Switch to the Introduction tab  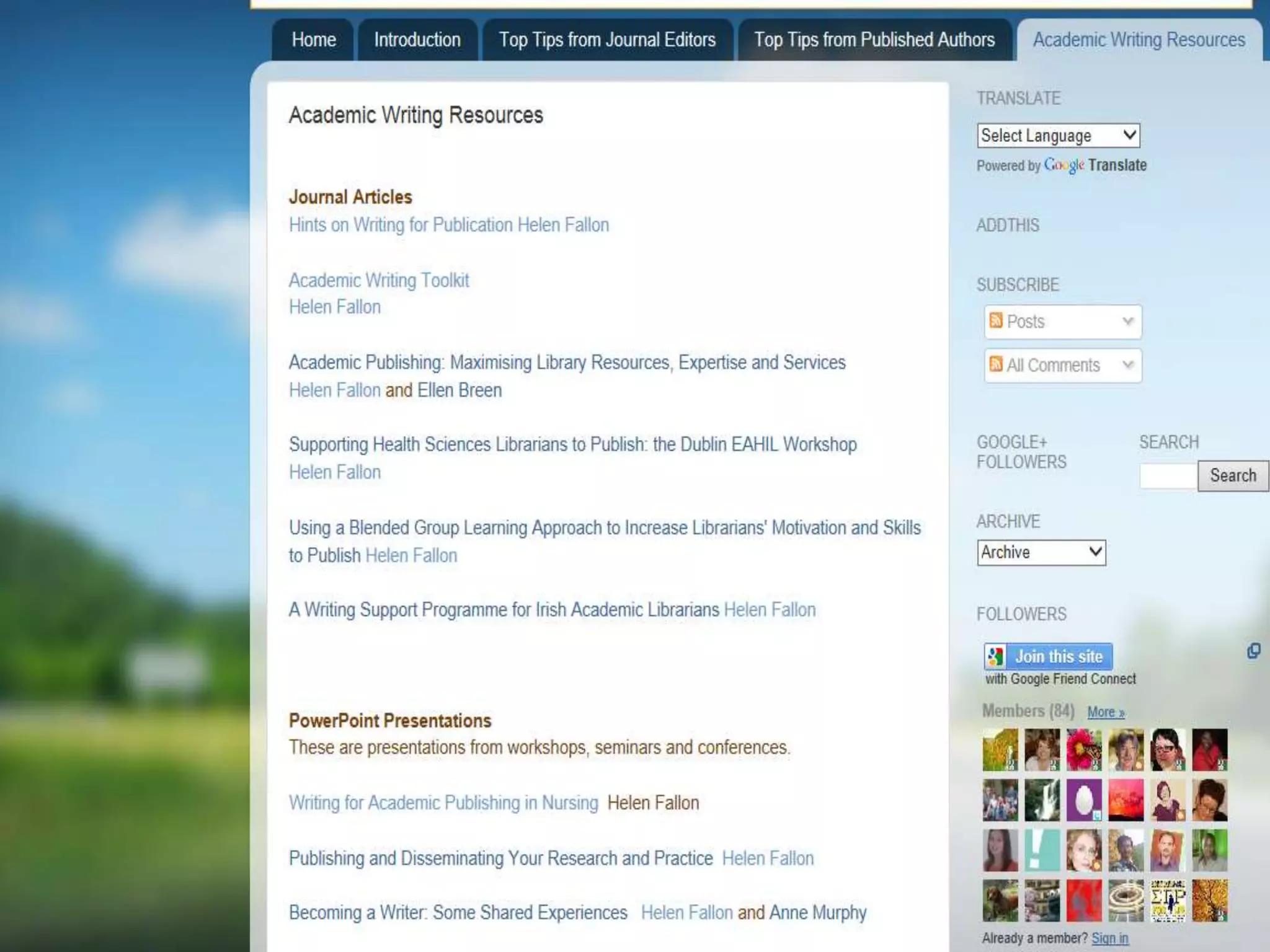tap(417, 40)
